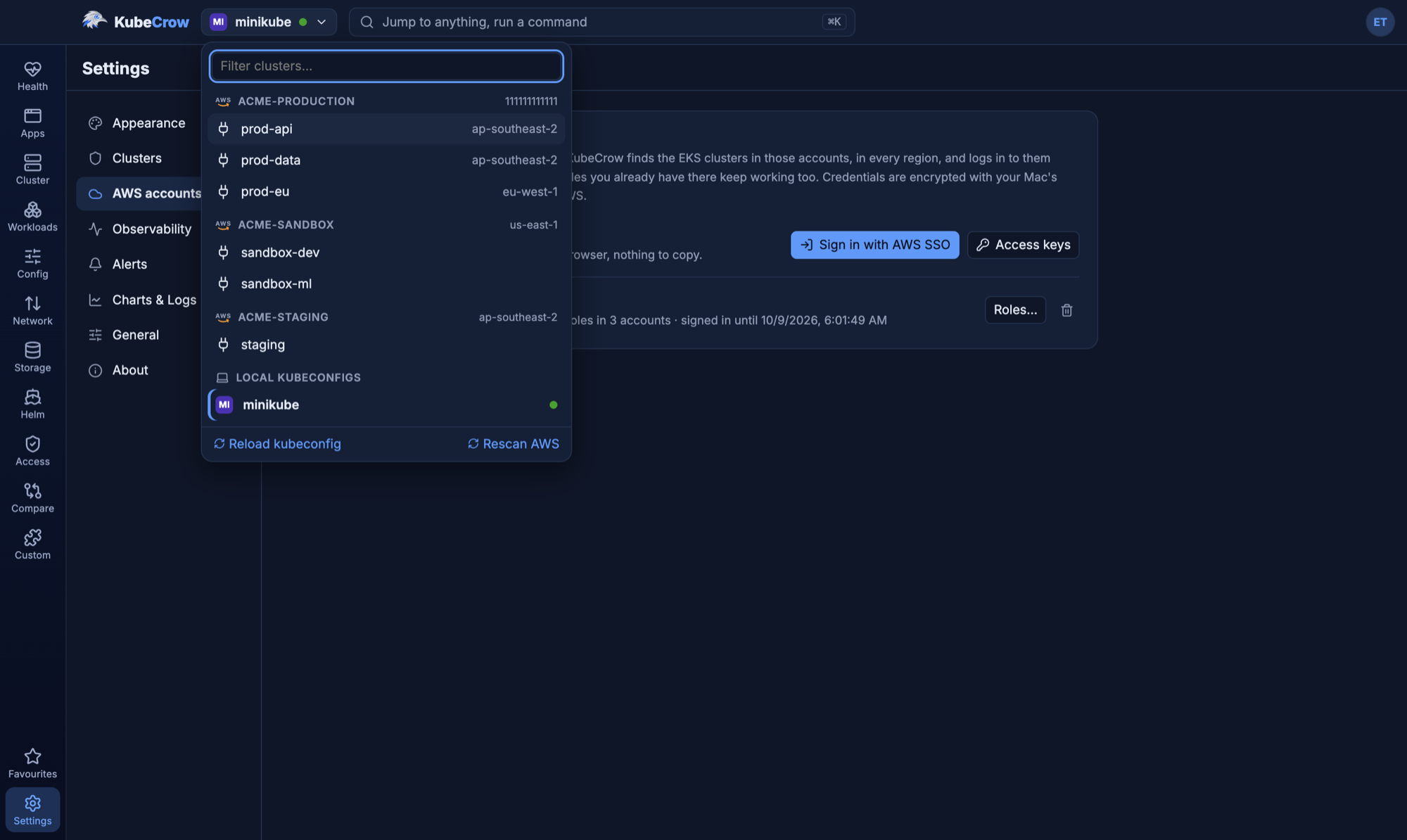Open Charts & Logs settings
Screen dimensions: 1407x840
138,300
